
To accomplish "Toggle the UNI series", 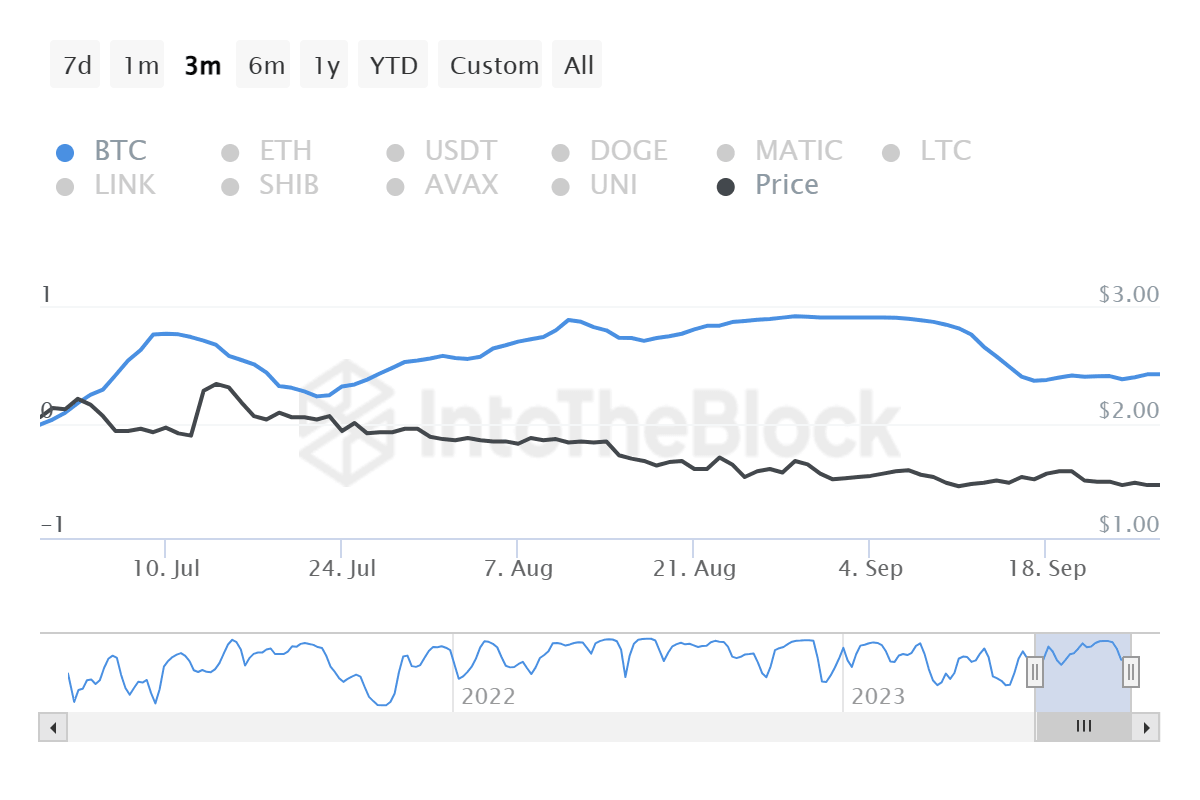I will pyautogui.click(x=560, y=186).
